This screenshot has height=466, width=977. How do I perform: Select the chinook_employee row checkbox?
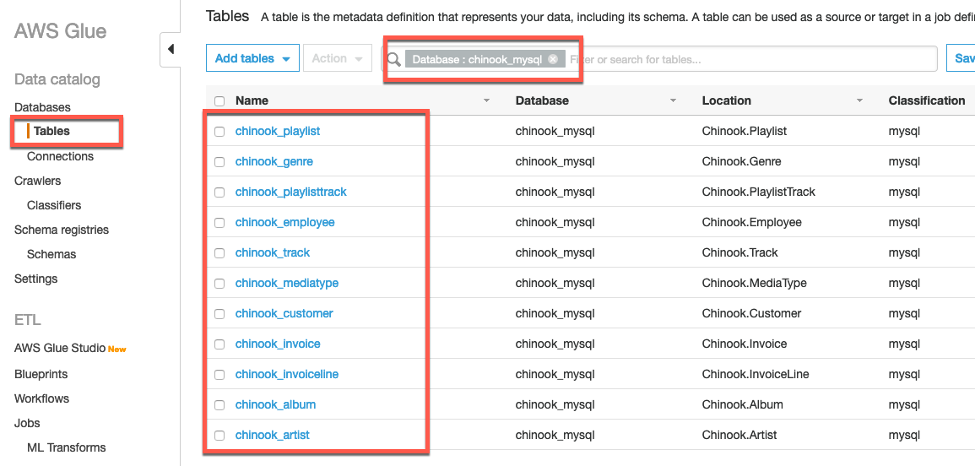tap(219, 222)
